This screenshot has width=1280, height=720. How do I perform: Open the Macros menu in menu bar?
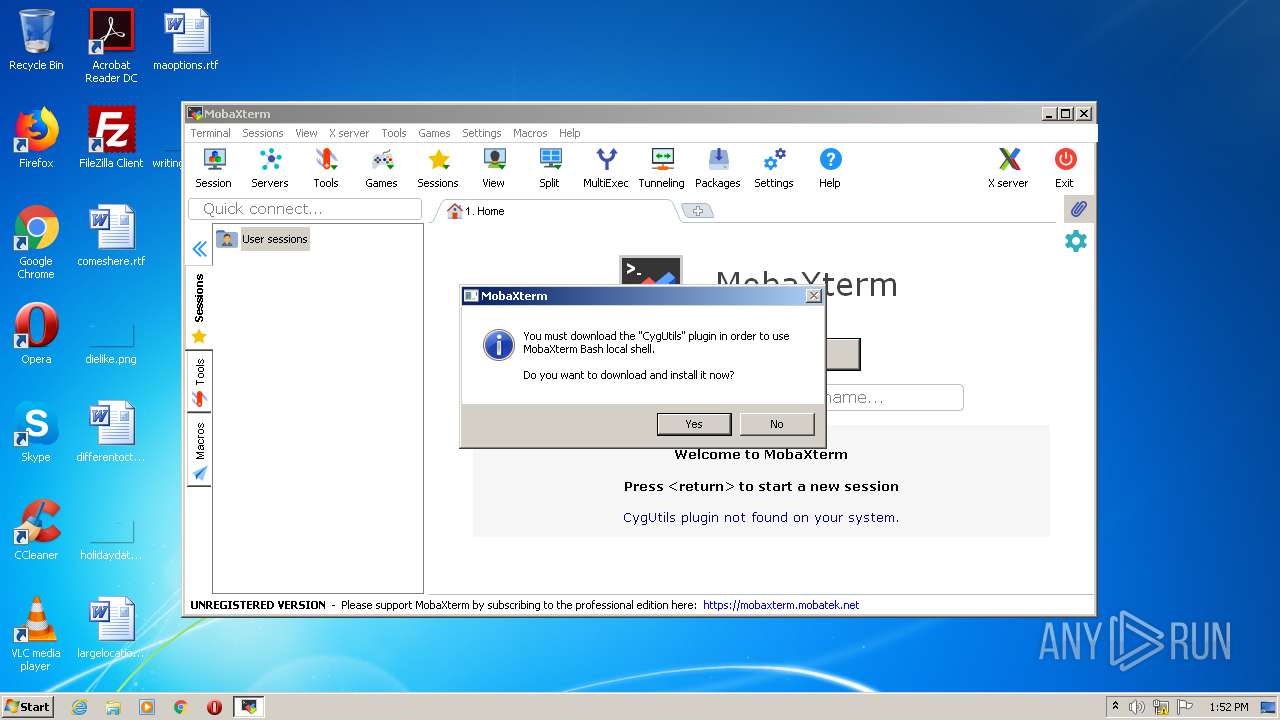530,133
